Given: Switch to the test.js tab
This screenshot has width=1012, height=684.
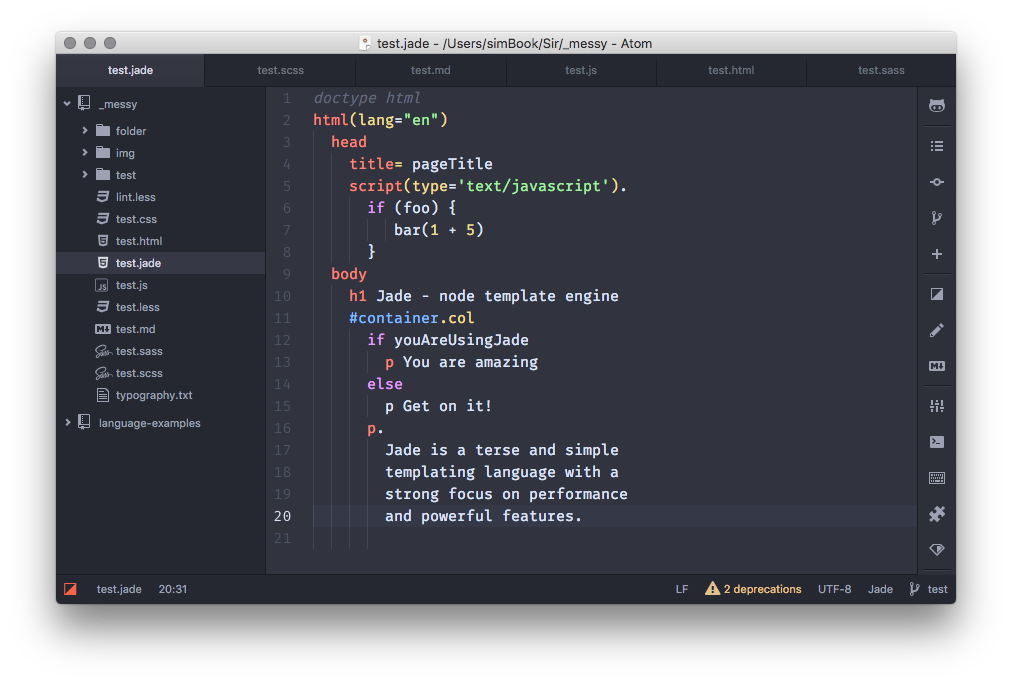Looking at the screenshot, I should click(x=581, y=70).
